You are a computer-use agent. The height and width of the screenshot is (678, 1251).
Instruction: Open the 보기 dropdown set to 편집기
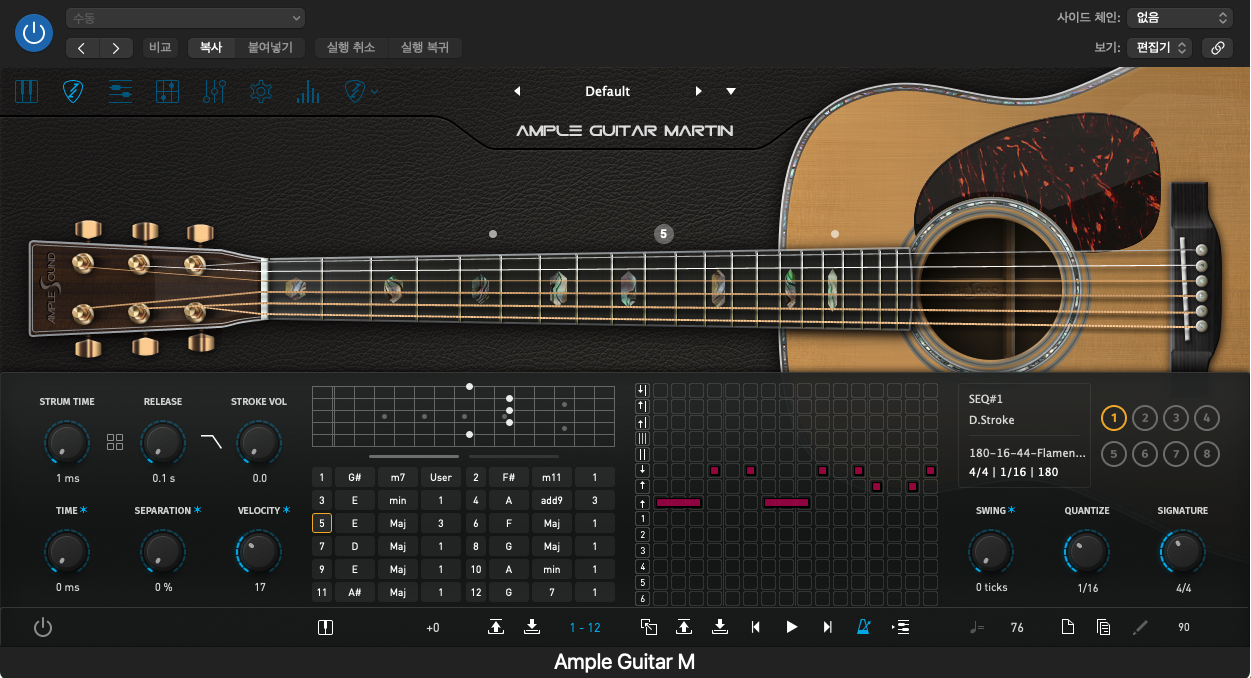[x=1158, y=48]
